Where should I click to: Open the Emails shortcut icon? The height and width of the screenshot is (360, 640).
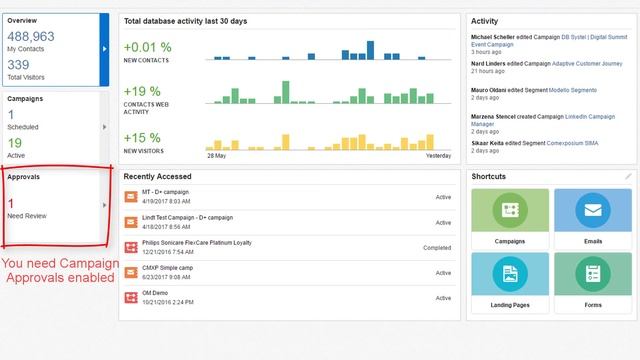(x=593, y=210)
